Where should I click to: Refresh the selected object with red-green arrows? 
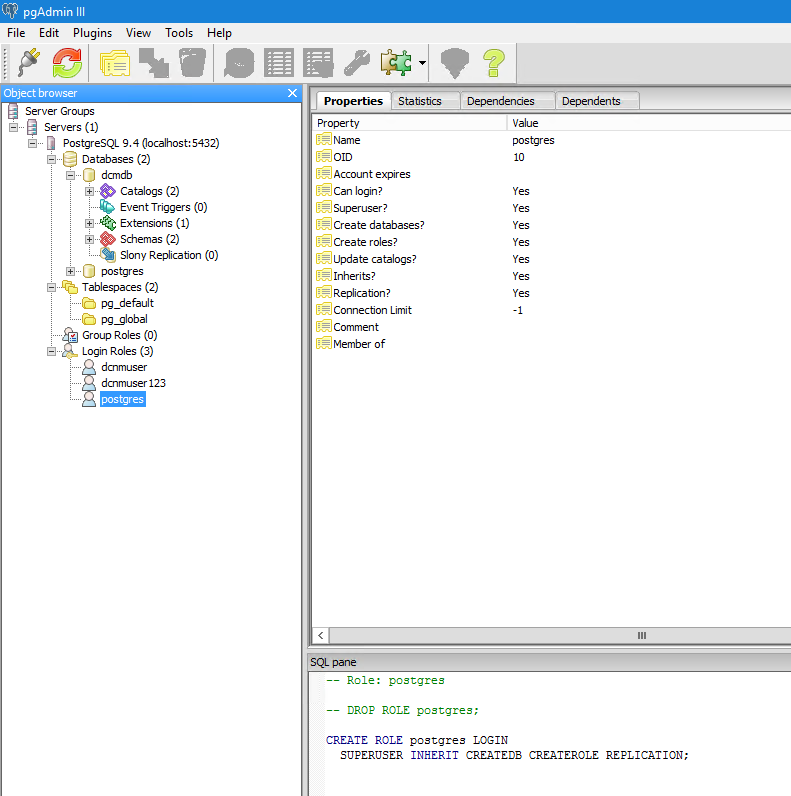coord(68,62)
